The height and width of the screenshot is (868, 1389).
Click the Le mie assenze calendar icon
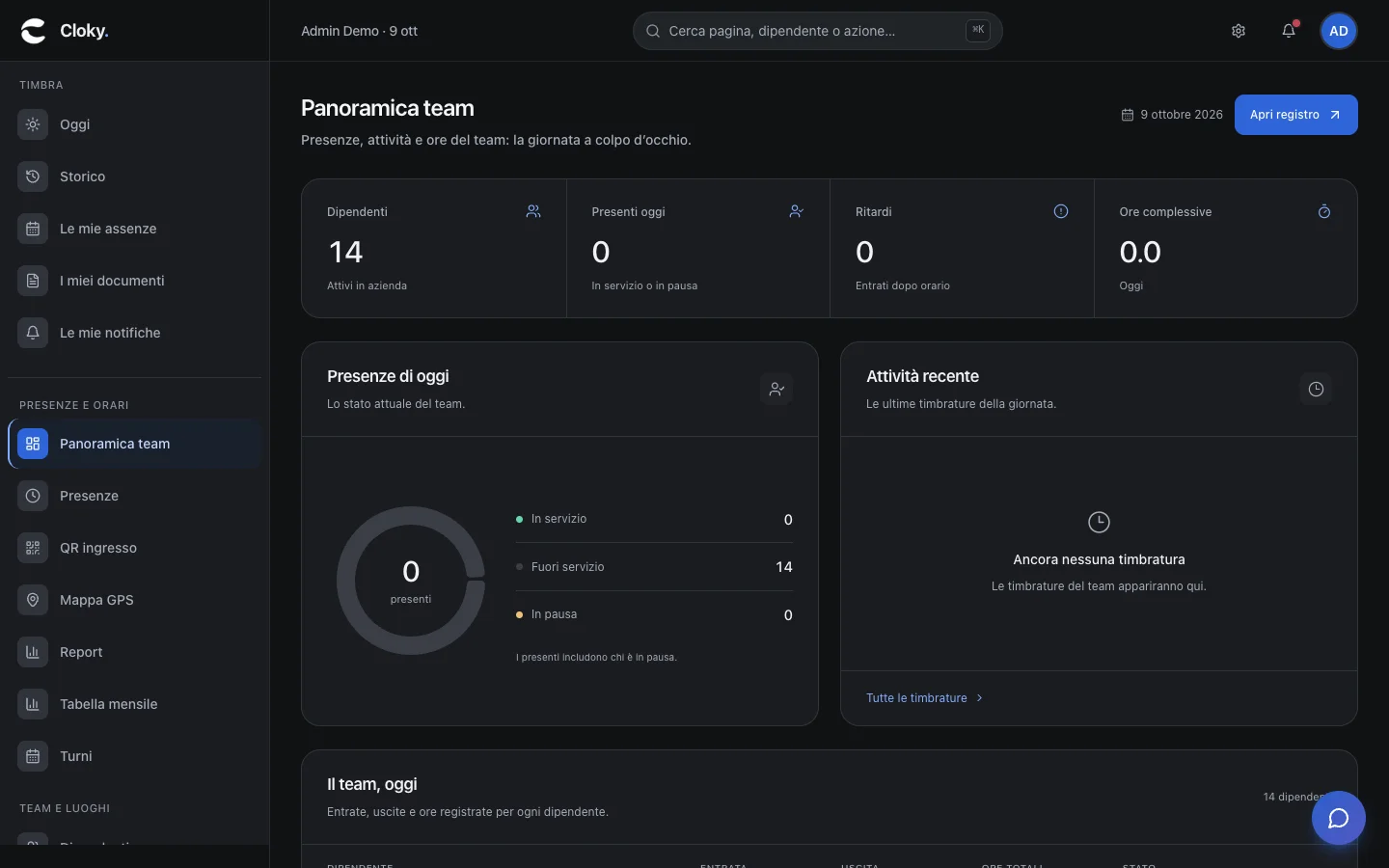(x=33, y=229)
